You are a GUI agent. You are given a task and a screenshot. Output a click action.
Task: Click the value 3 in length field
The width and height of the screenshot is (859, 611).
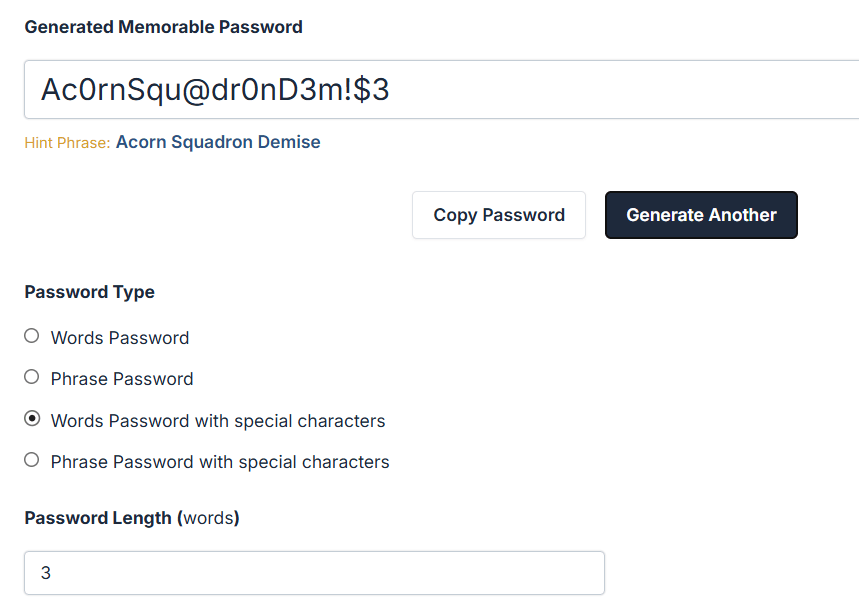(x=47, y=572)
